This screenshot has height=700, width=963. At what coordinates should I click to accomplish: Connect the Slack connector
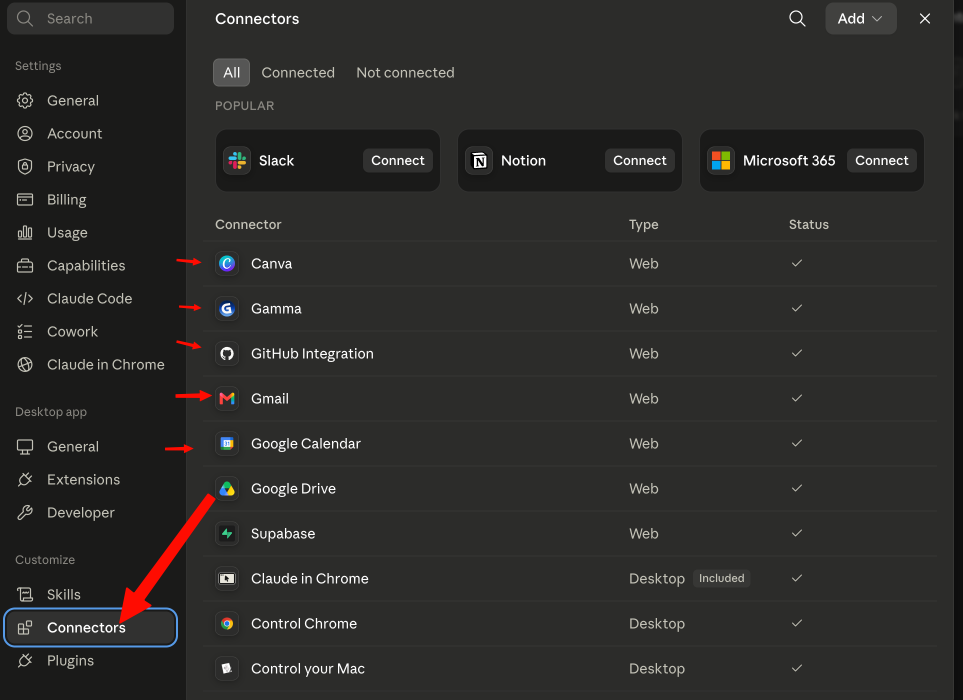[397, 161]
